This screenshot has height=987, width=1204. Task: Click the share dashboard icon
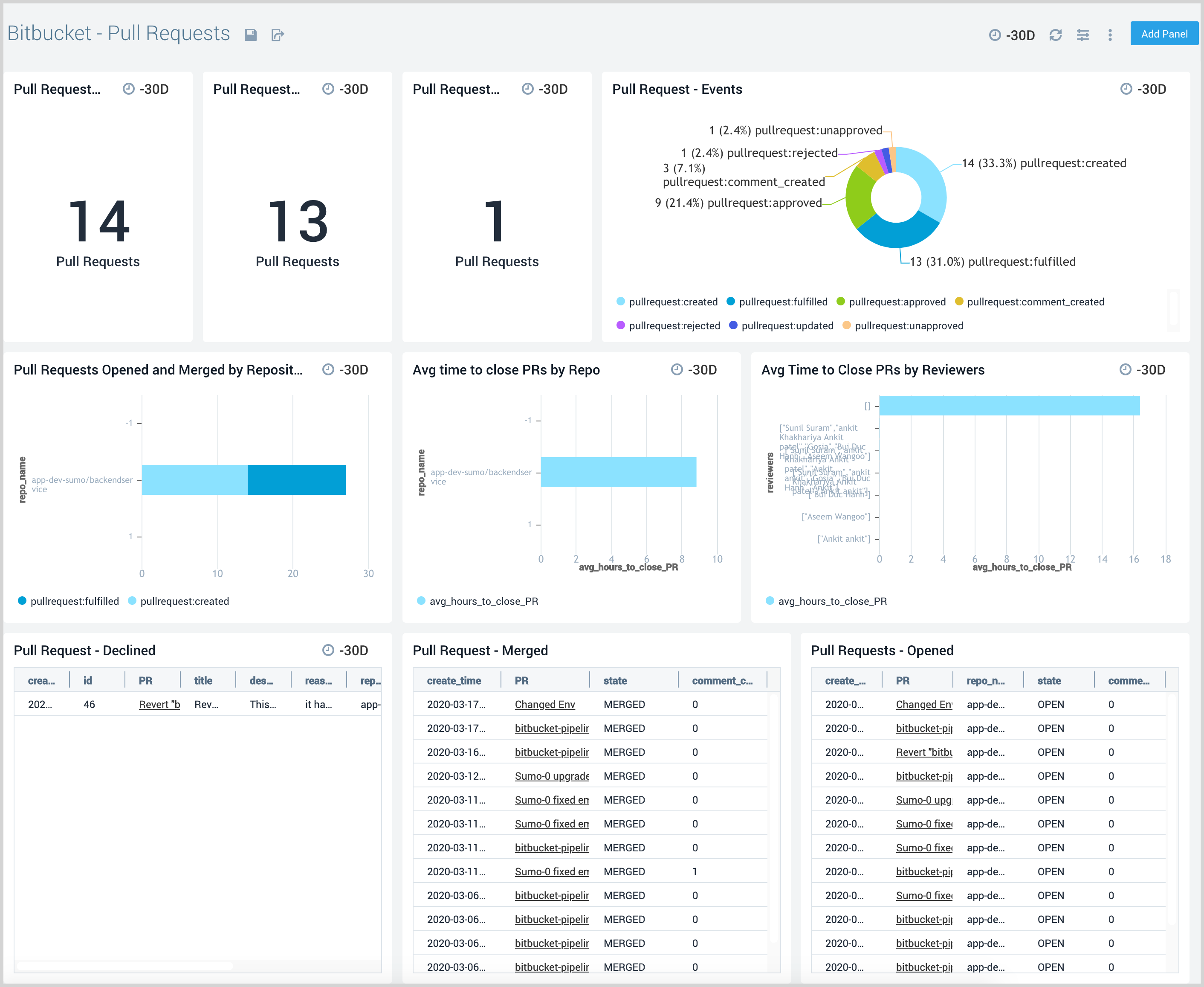pos(277,35)
